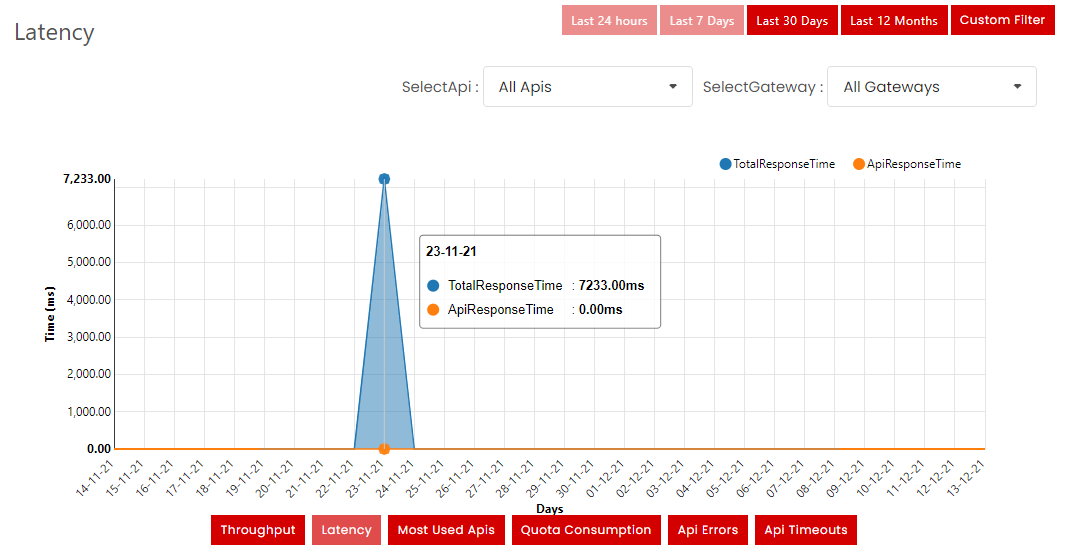This screenshot has height=557, width=1065.
Task: Open the Custom Filter option
Action: coord(1002,20)
